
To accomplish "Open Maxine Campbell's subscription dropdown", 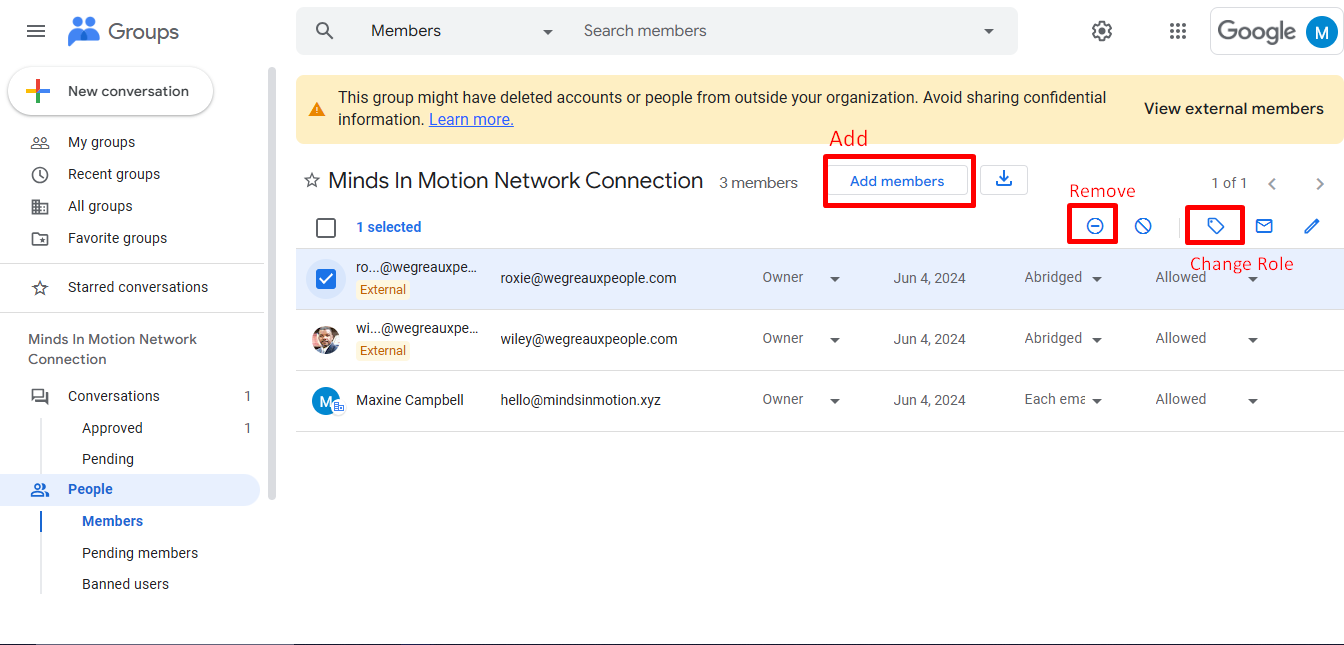I will [1097, 401].
